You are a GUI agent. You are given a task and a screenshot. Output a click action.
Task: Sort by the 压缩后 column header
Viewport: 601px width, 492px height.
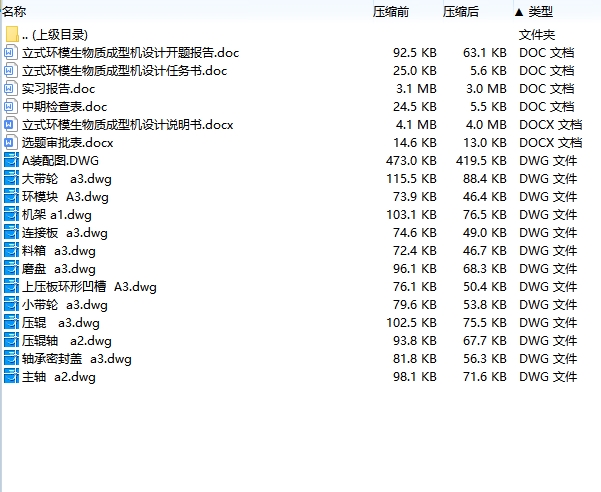pos(461,12)
